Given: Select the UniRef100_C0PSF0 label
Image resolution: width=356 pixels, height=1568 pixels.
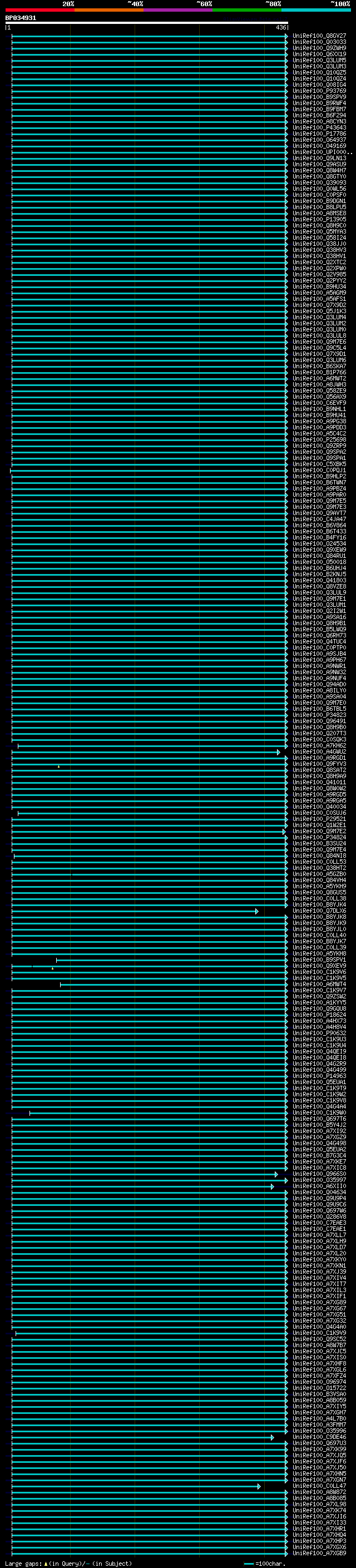Looking at the screenshot, I should (319, 195).
